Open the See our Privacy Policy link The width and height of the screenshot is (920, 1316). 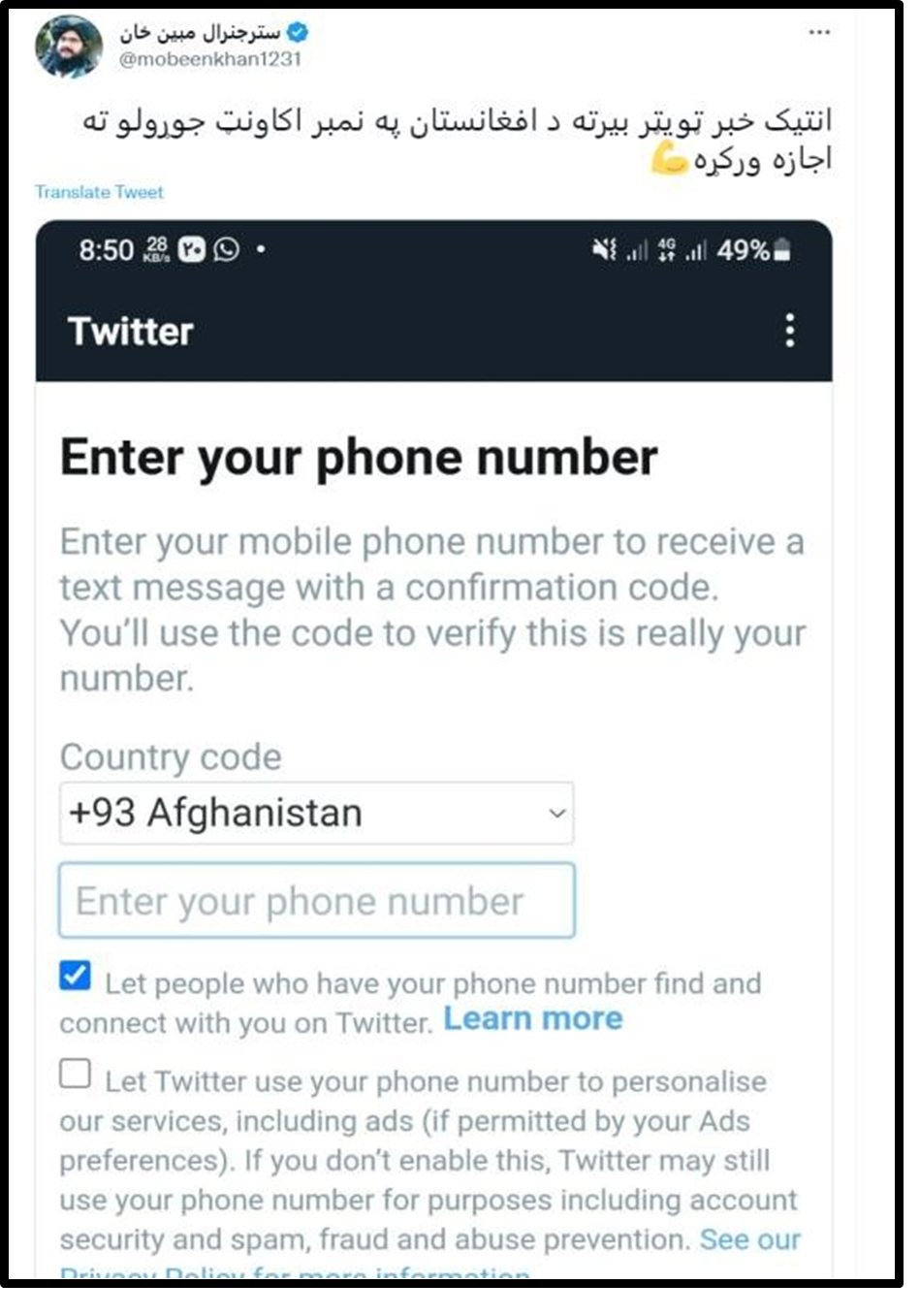(750, 1239)
